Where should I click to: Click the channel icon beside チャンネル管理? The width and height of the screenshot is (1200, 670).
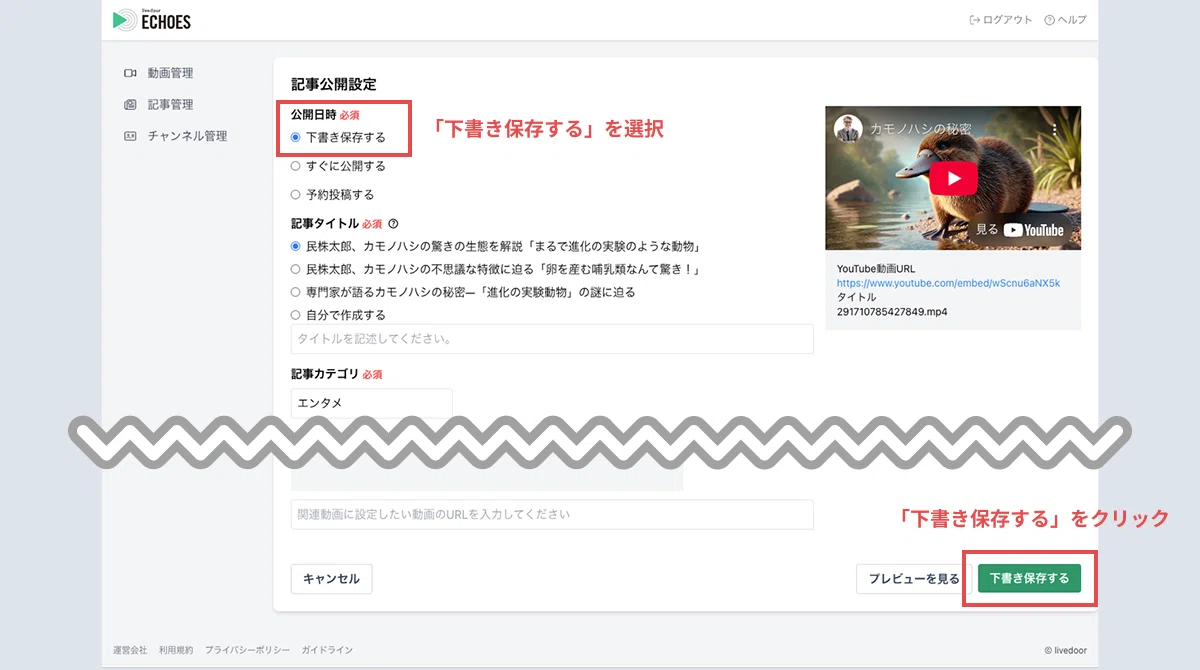point(130,136)
